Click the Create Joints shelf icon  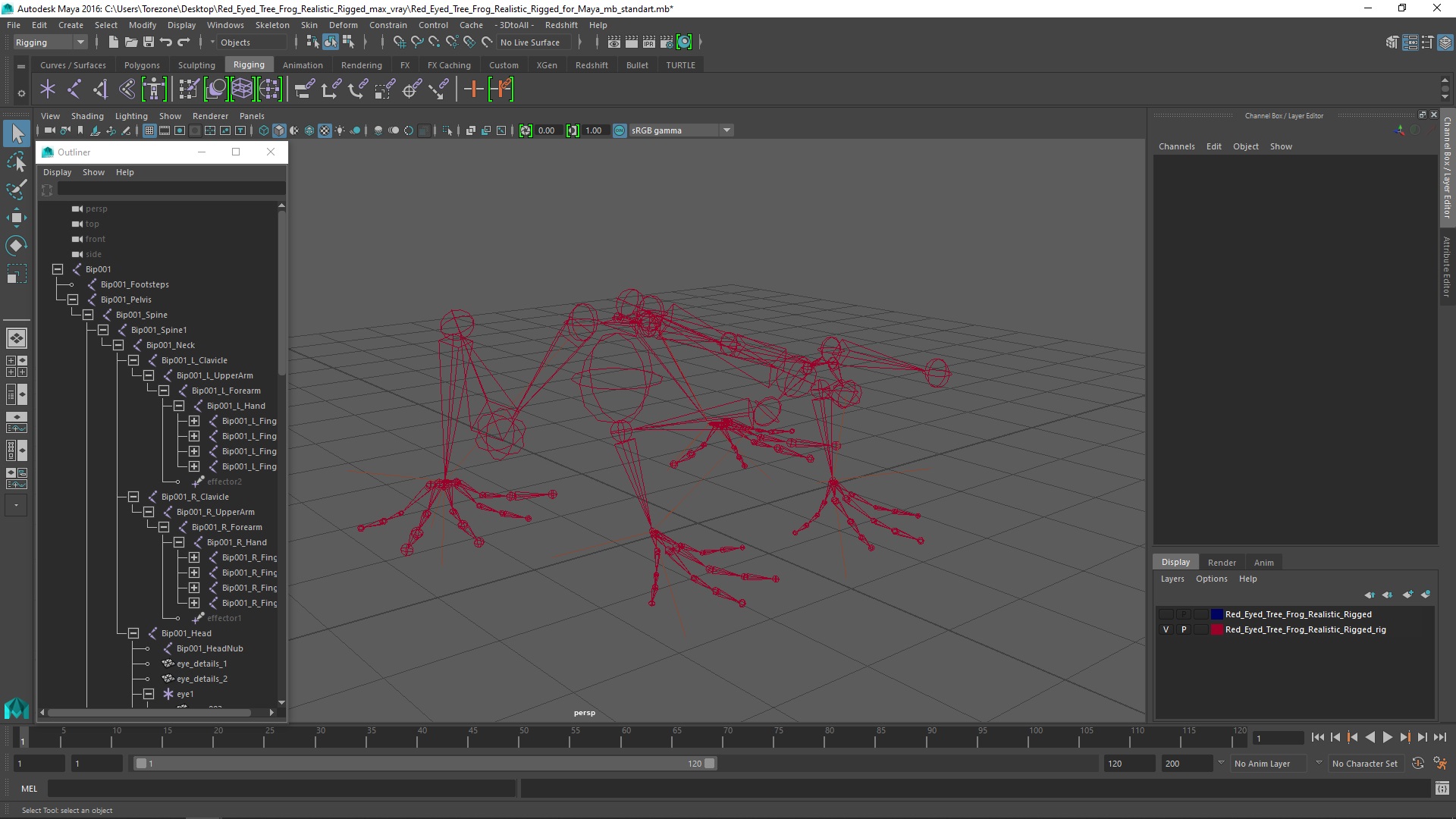click(74, 89)
